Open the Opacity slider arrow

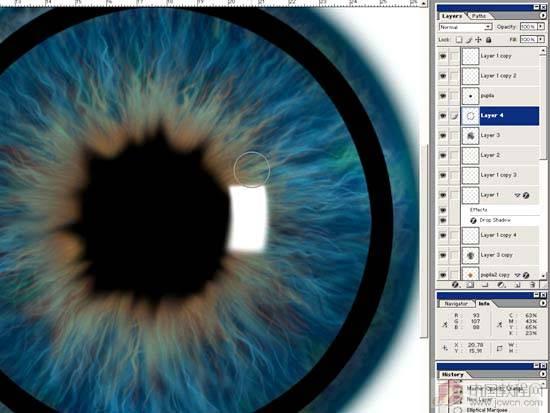(x=541, y=27)
